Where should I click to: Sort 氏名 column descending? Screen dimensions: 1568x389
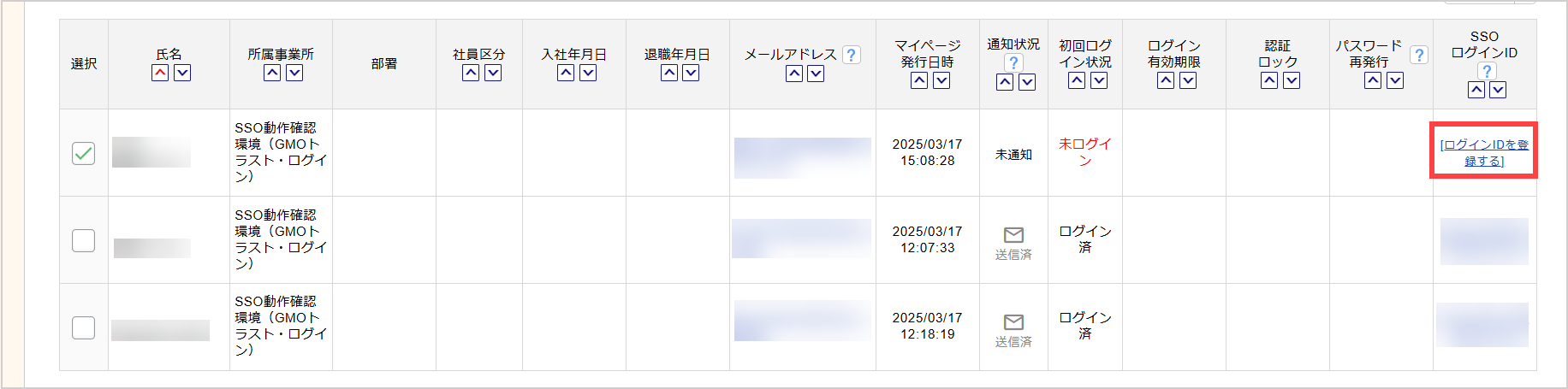click(x=182, y=74)
